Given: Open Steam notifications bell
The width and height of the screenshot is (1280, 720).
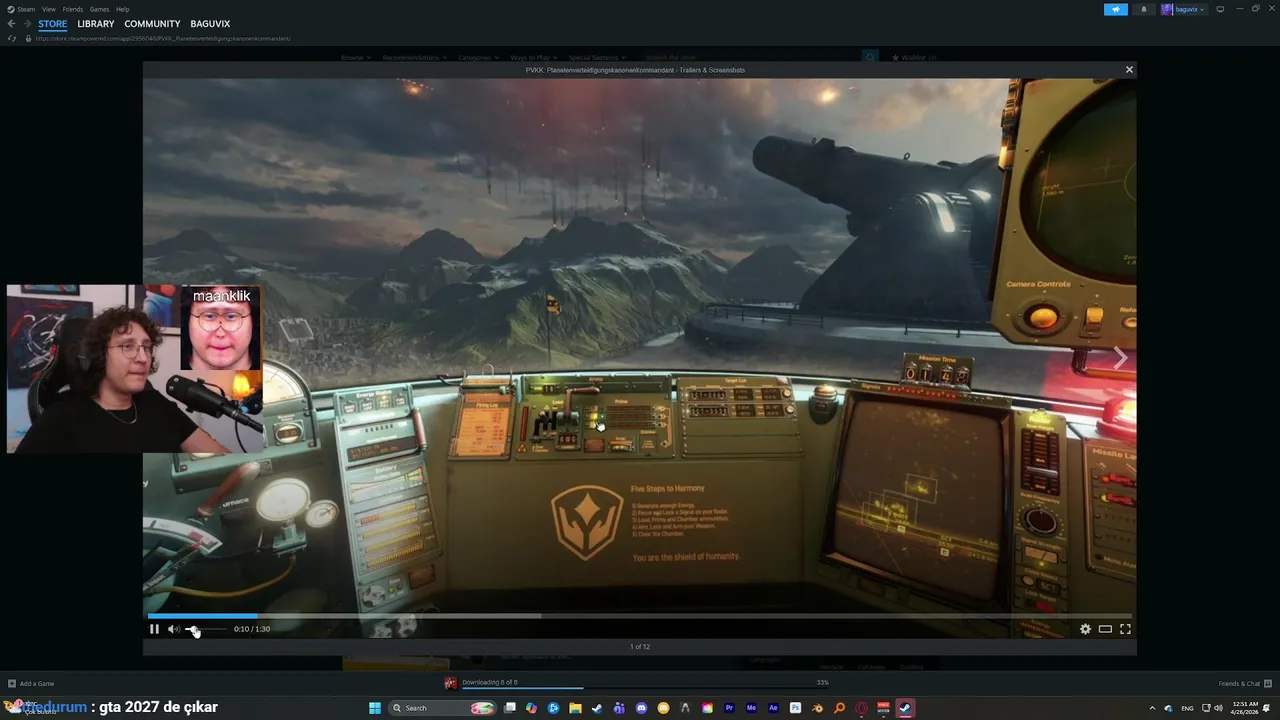Looking at the screenshot, I should tap(1144, 9).
